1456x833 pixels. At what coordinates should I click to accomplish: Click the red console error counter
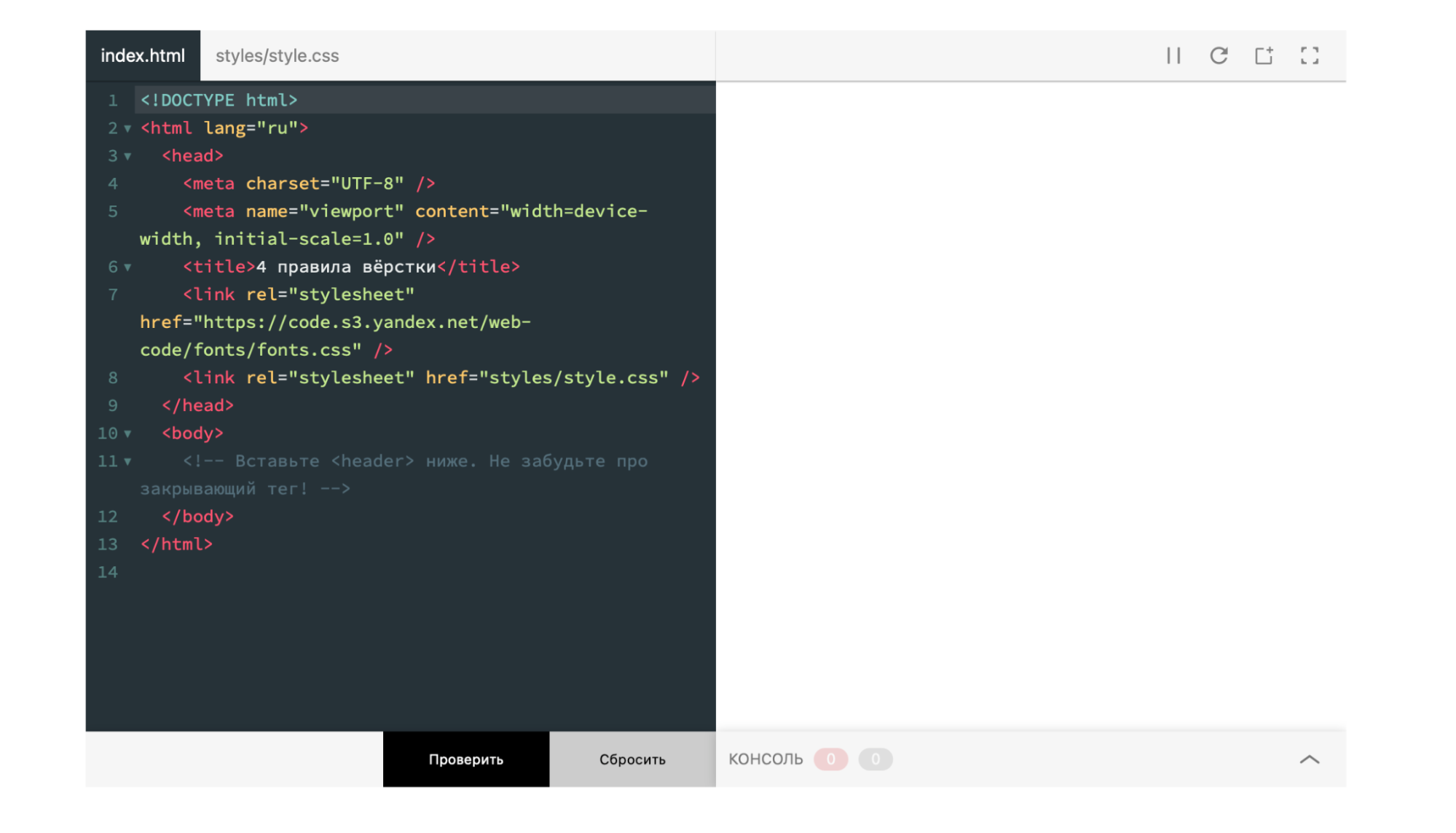tap(830, 759)
